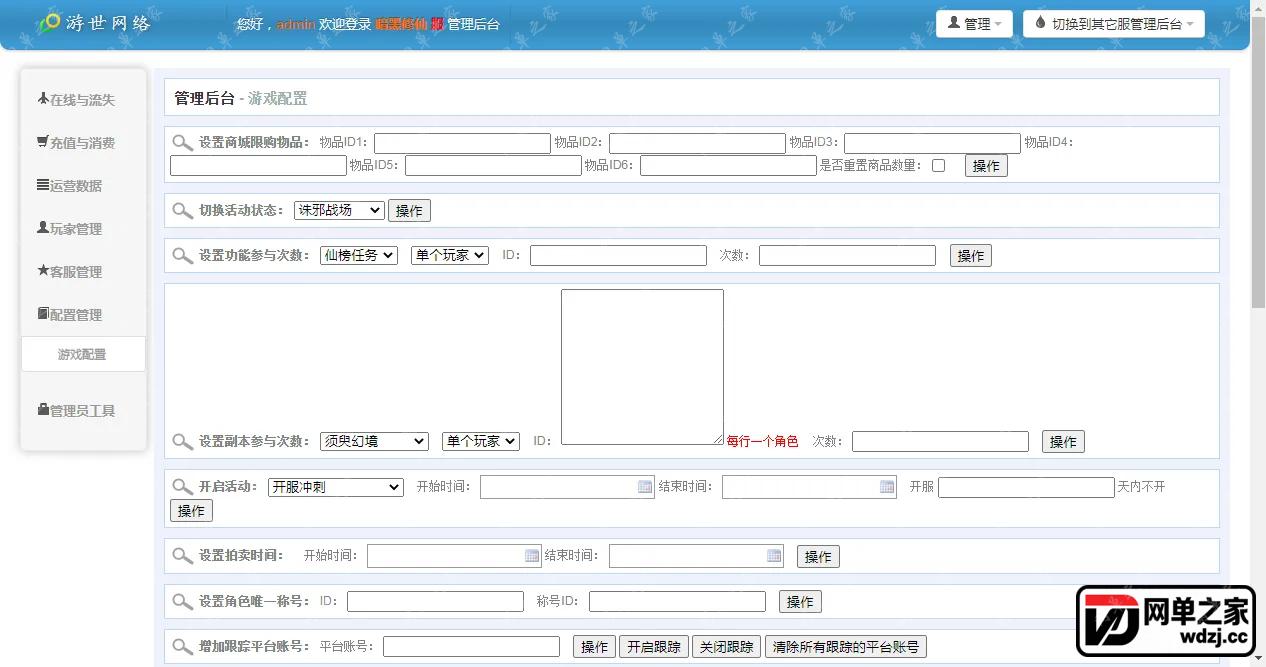Open the 管理 user dropdown menu
The height and width of the screenshot is (667, 1266).
click(975, 24)
